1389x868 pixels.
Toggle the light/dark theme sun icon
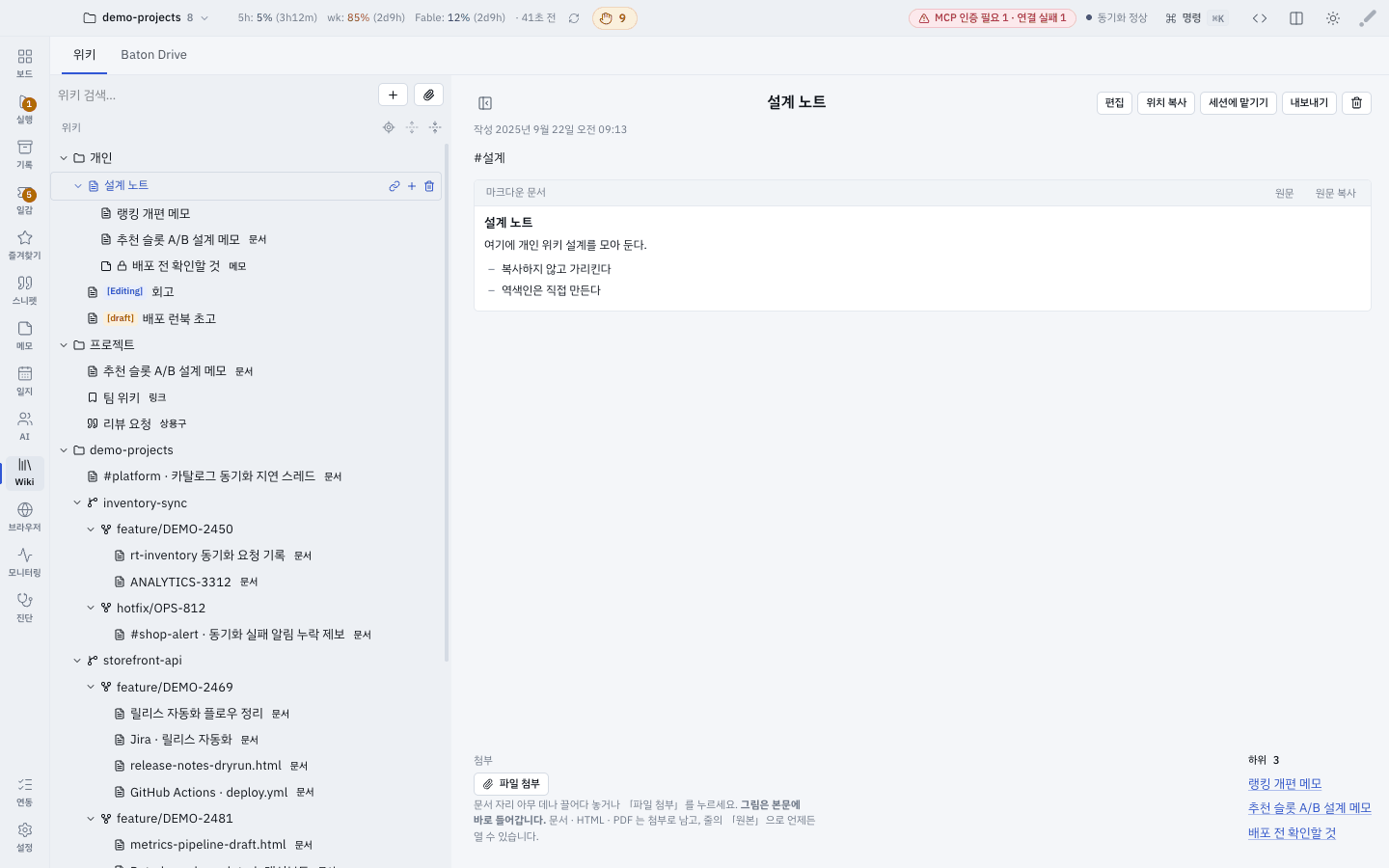tap(1333, 18)
